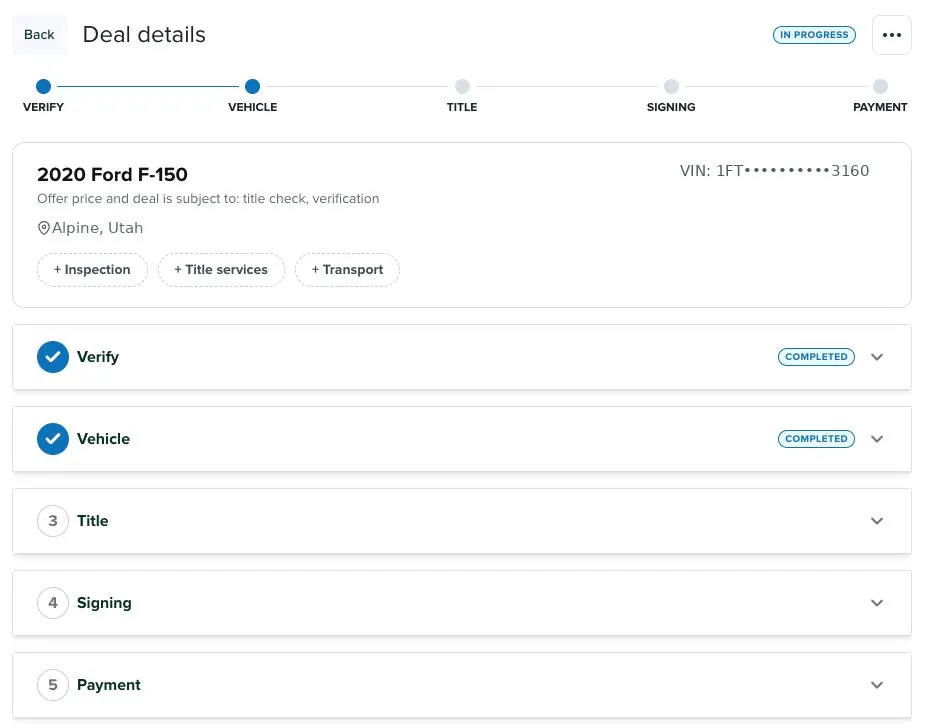Click the Deal details page heading
This screenshot has height=728, width=926.
point(144,35)
